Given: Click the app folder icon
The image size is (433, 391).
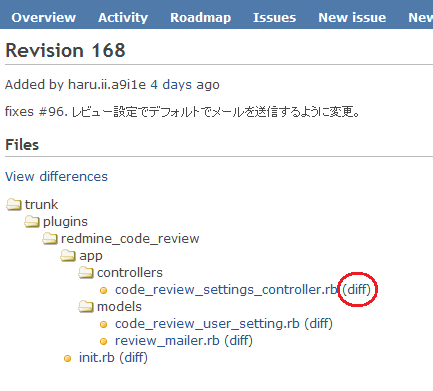Looking at the screenshot, I should pos(68,255).
